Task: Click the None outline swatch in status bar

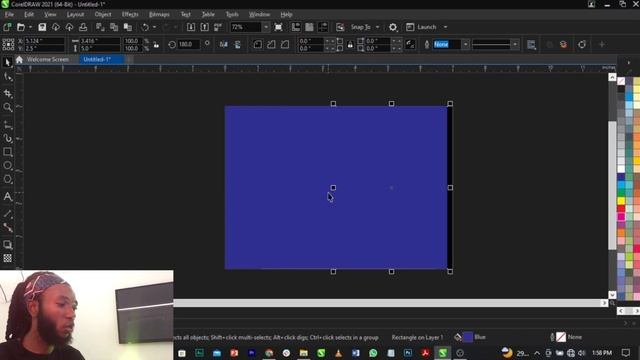Action: [561, 337]
